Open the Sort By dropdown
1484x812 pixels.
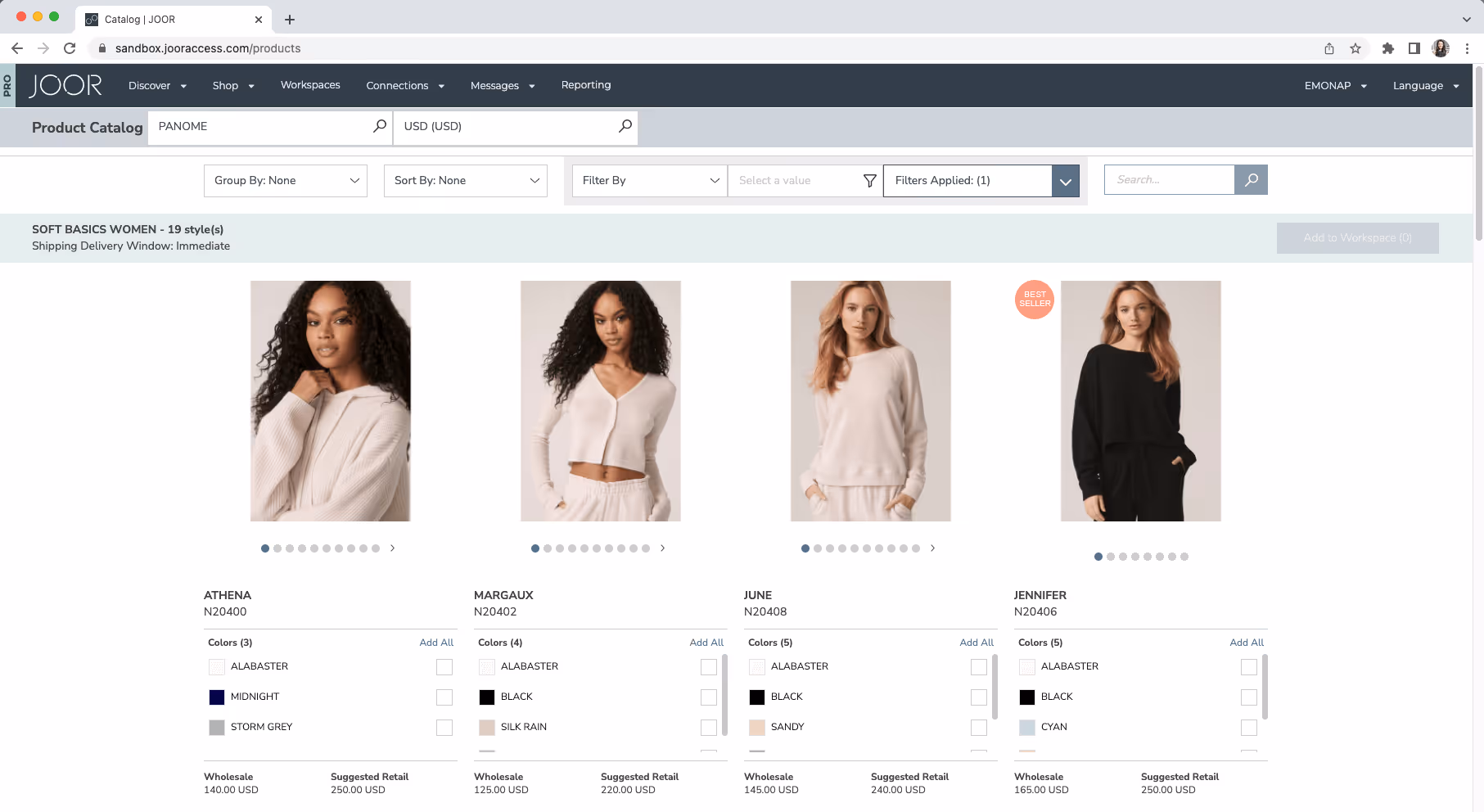466,181
